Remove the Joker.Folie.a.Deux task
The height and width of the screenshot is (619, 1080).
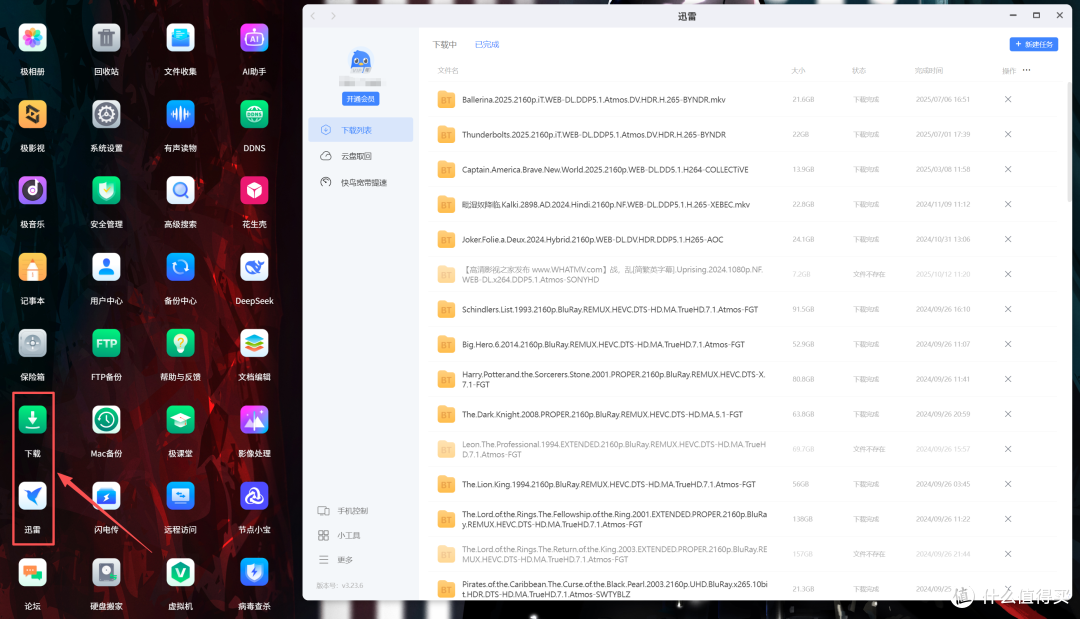(x=1008, y=240)
